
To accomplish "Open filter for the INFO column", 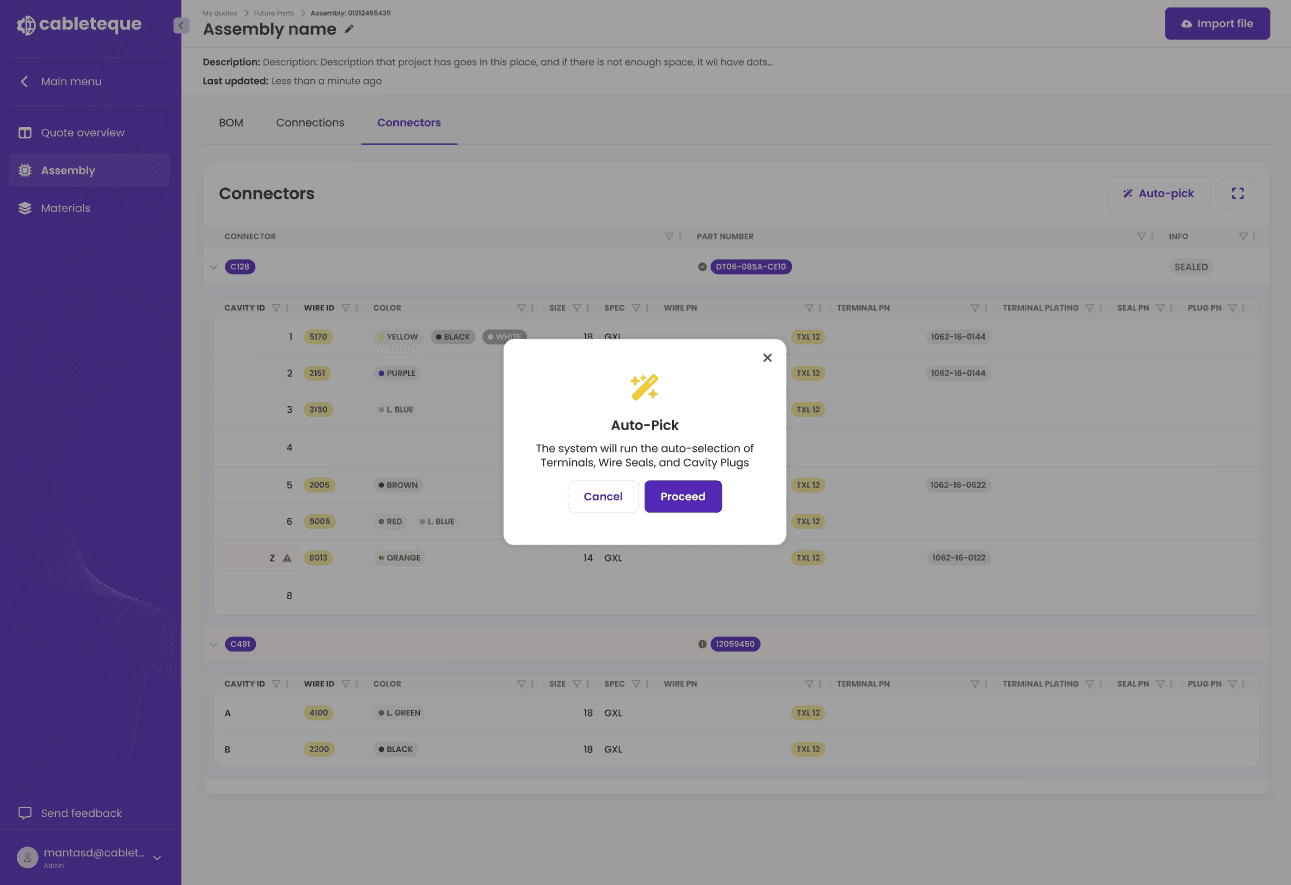I will (1243, 237).
